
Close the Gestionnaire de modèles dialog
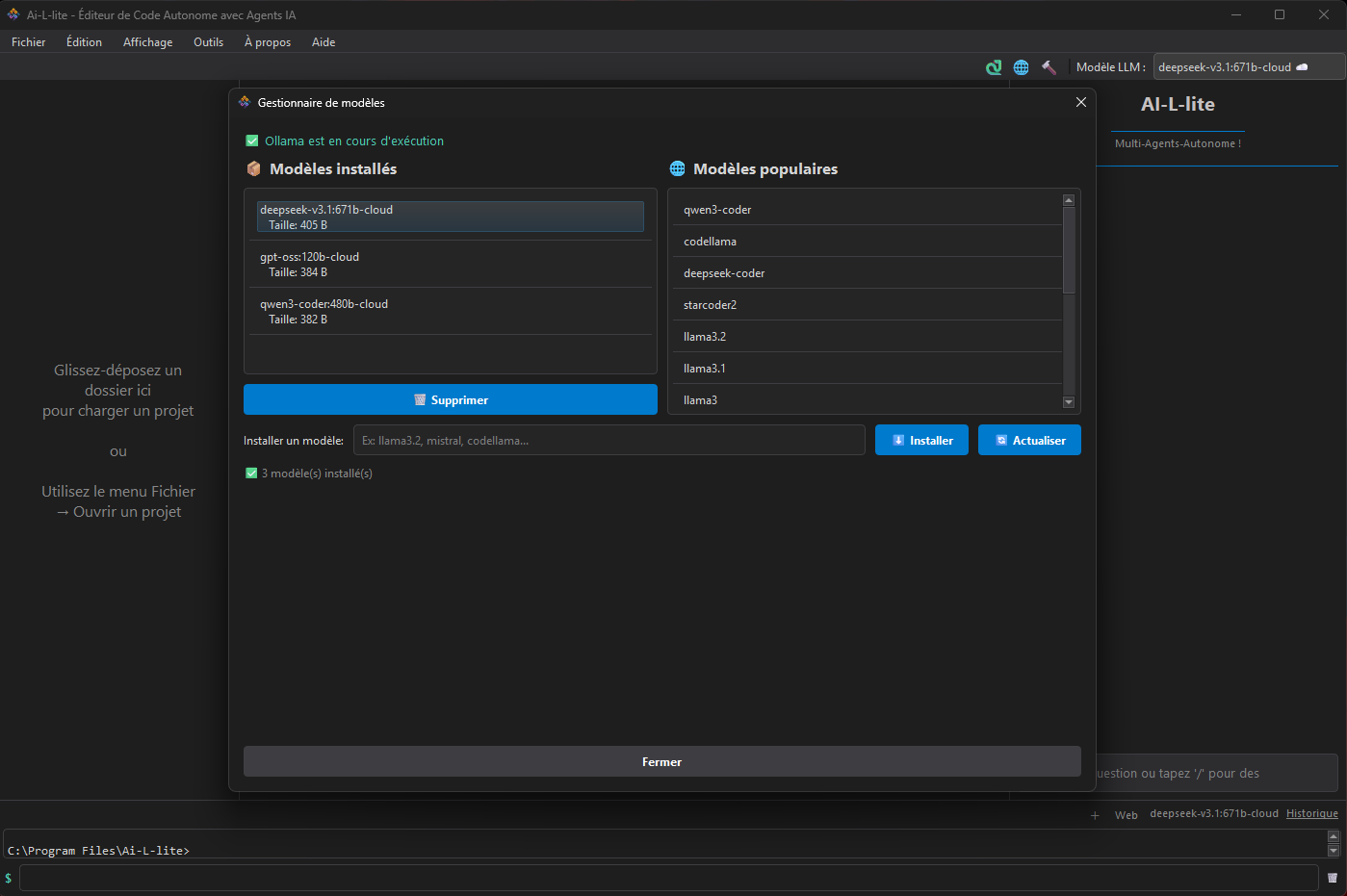(1080, 102)
